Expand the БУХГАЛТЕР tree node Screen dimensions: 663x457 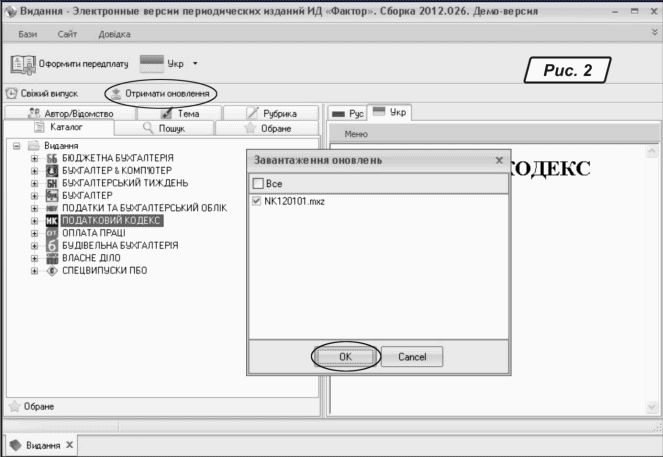point(35,196)
